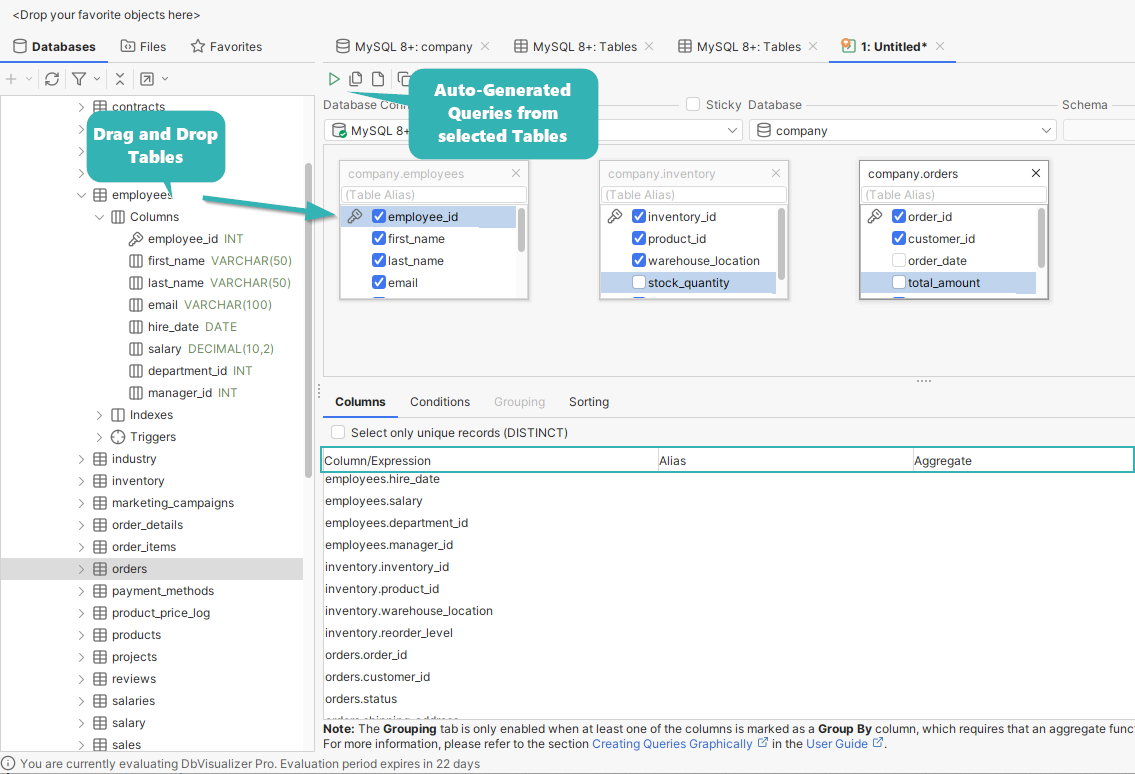1135x774 pixels.
Task: Click the key icon beside inventory_id
Action: coord(615,216)
